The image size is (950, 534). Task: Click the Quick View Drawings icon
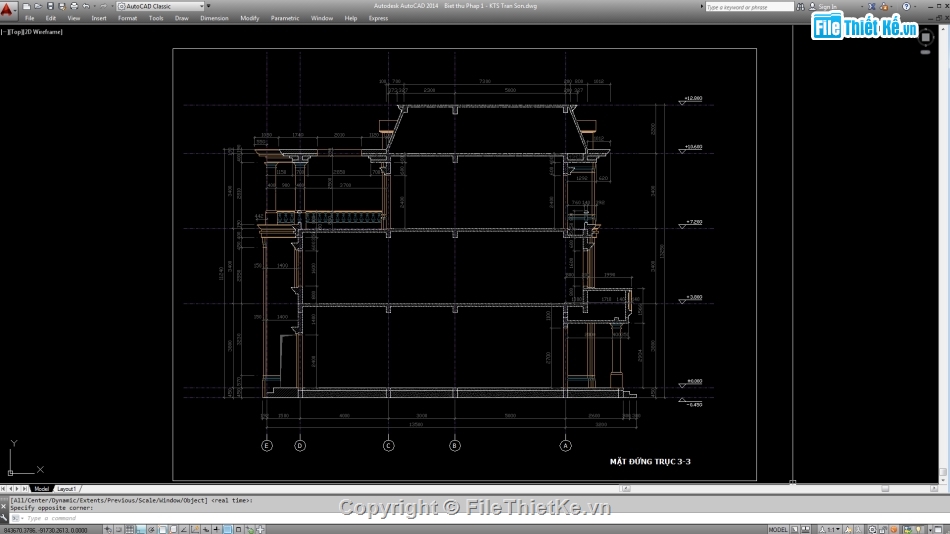point(805,530)
